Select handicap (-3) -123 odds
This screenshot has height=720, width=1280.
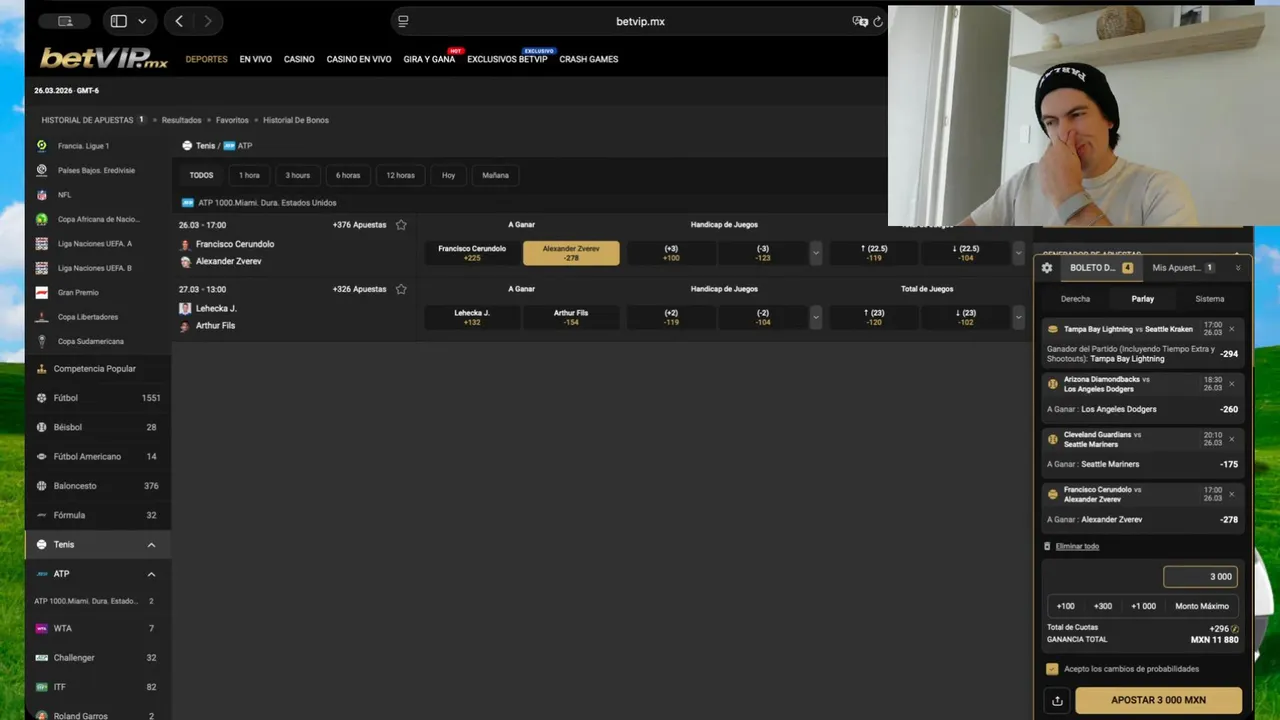763,253
